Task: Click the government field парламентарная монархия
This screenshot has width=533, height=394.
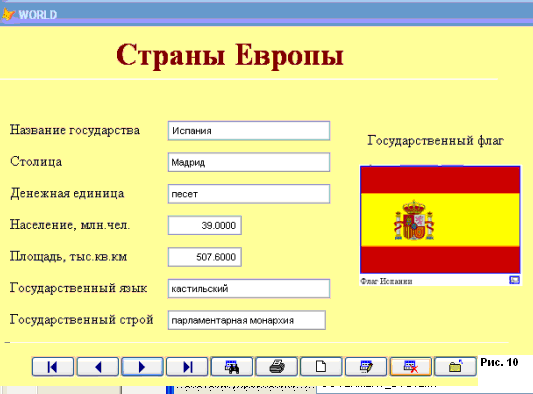Action: (x=247, y=320)
